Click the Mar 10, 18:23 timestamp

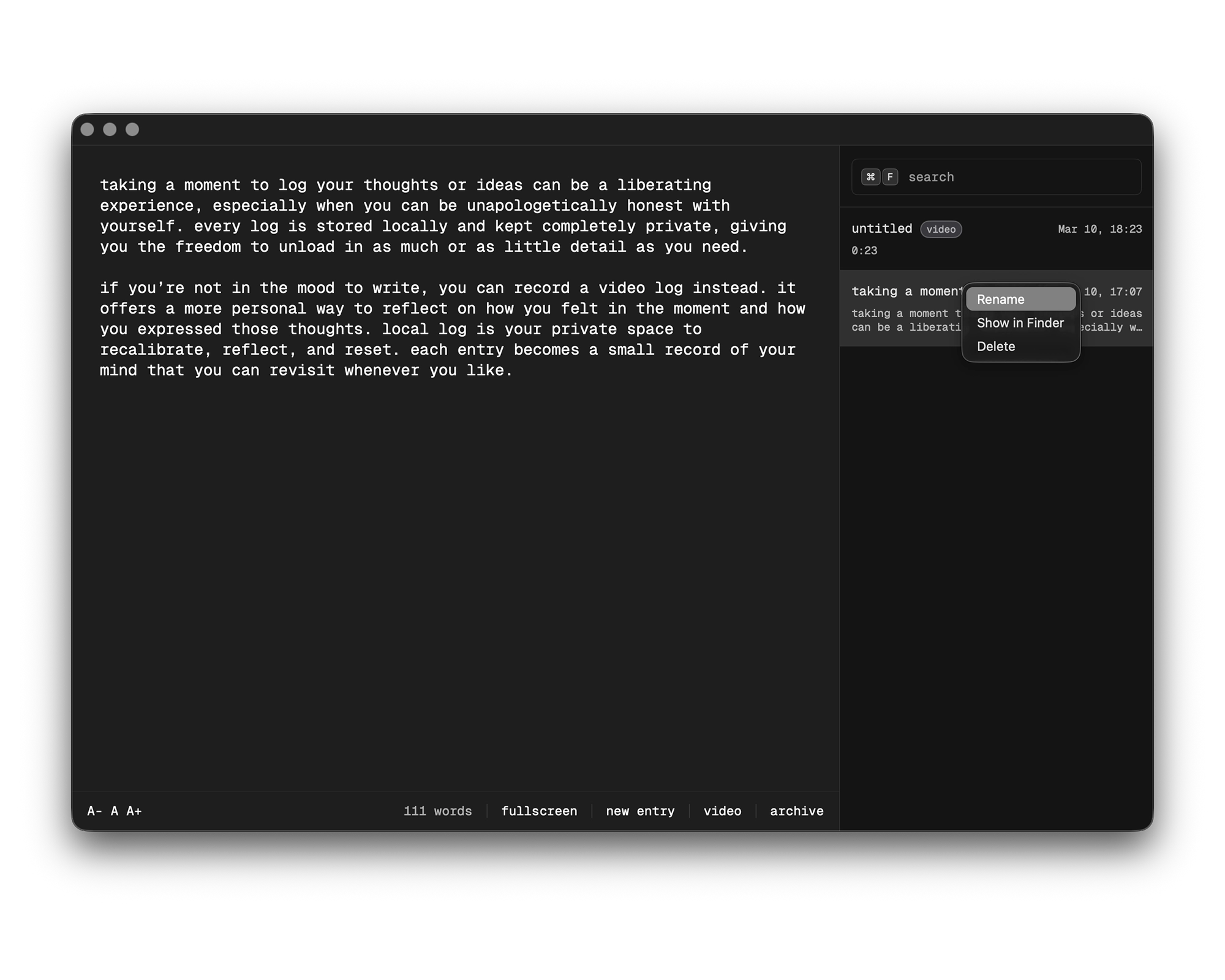coord(1099,228)
